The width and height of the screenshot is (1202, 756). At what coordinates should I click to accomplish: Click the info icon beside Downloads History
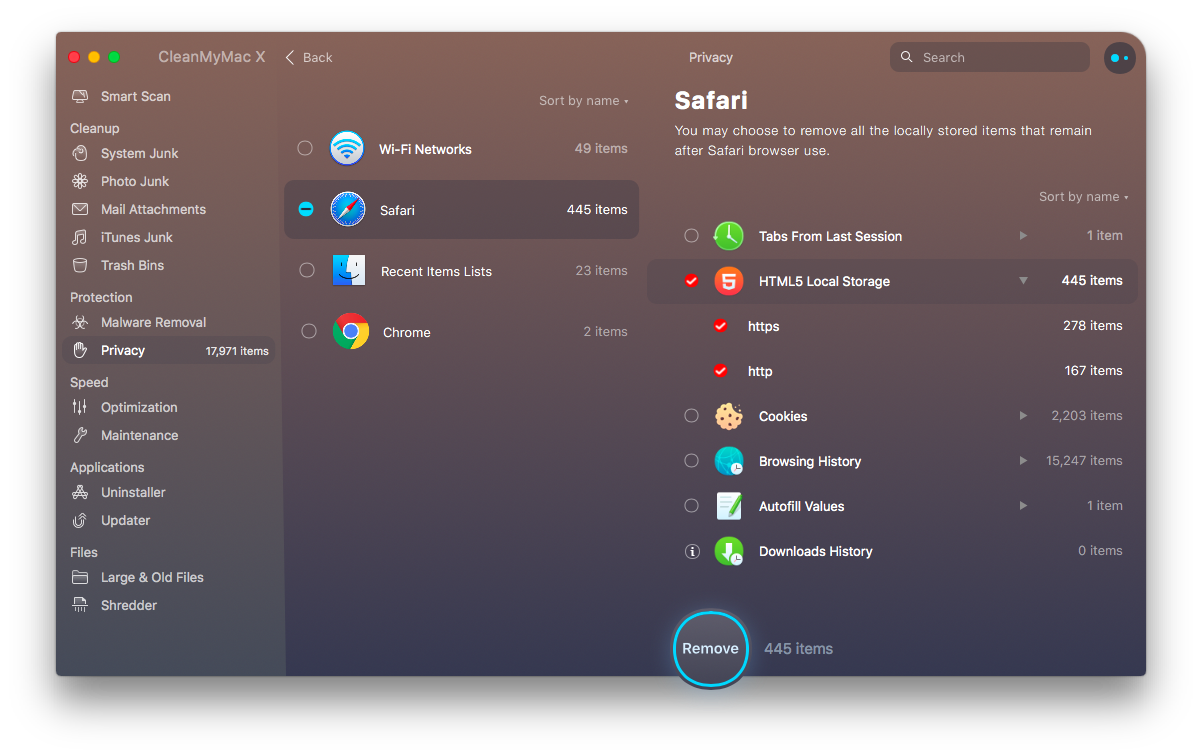pyautogui.click(x=691, y=551)
